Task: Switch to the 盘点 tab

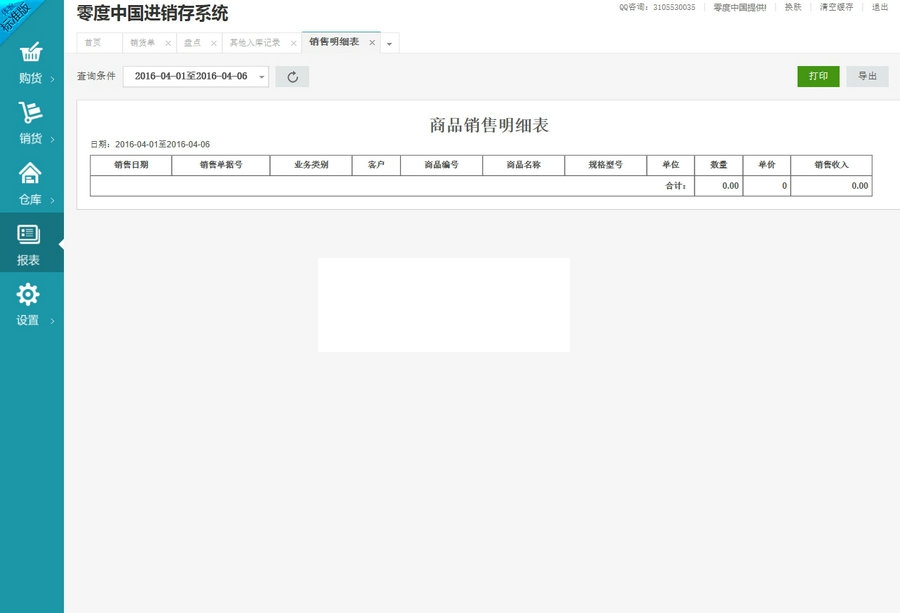Action: point(192,43)
